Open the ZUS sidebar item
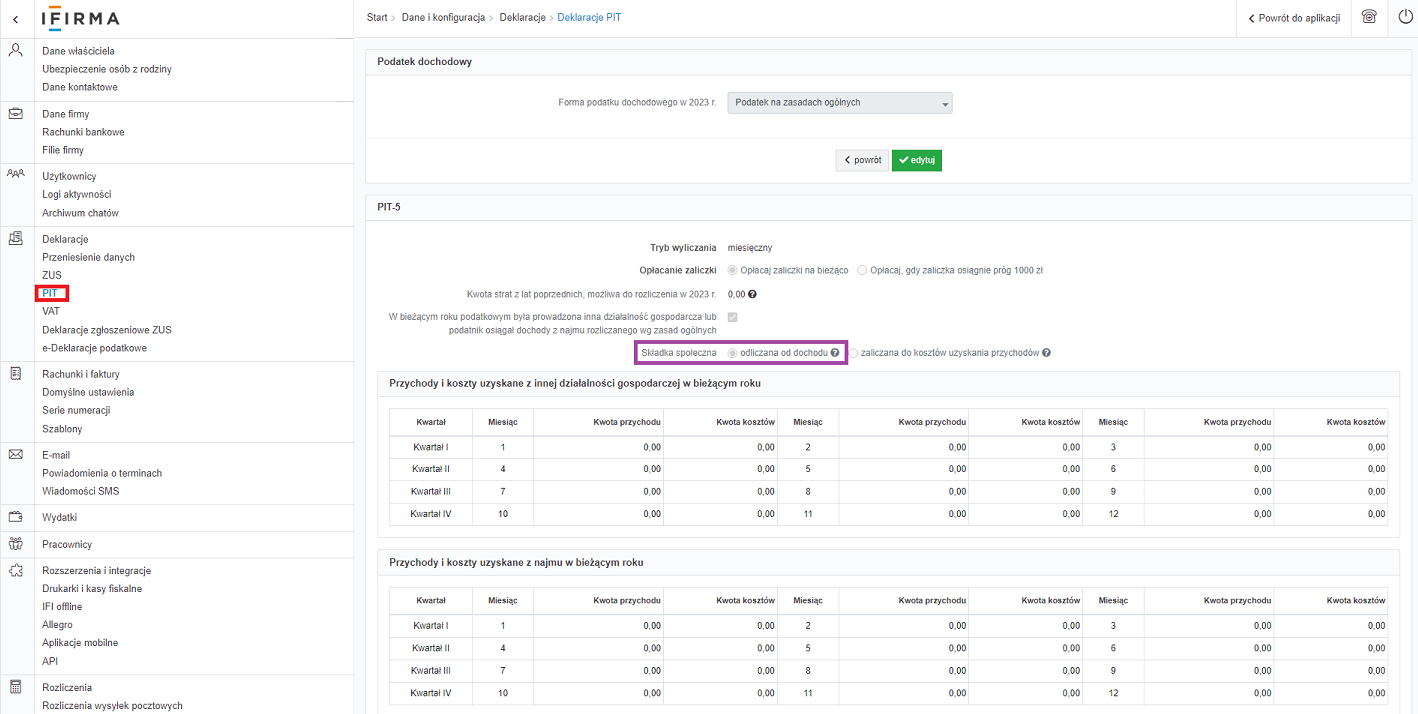The width and height of the screenshot is (1418, 714). point(52,275)
